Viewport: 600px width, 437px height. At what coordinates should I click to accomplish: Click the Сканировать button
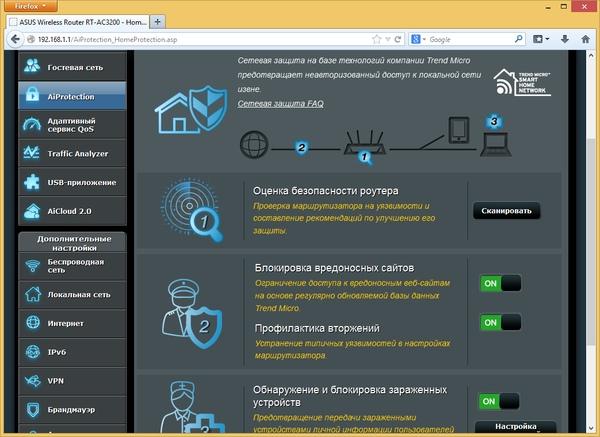506,211
